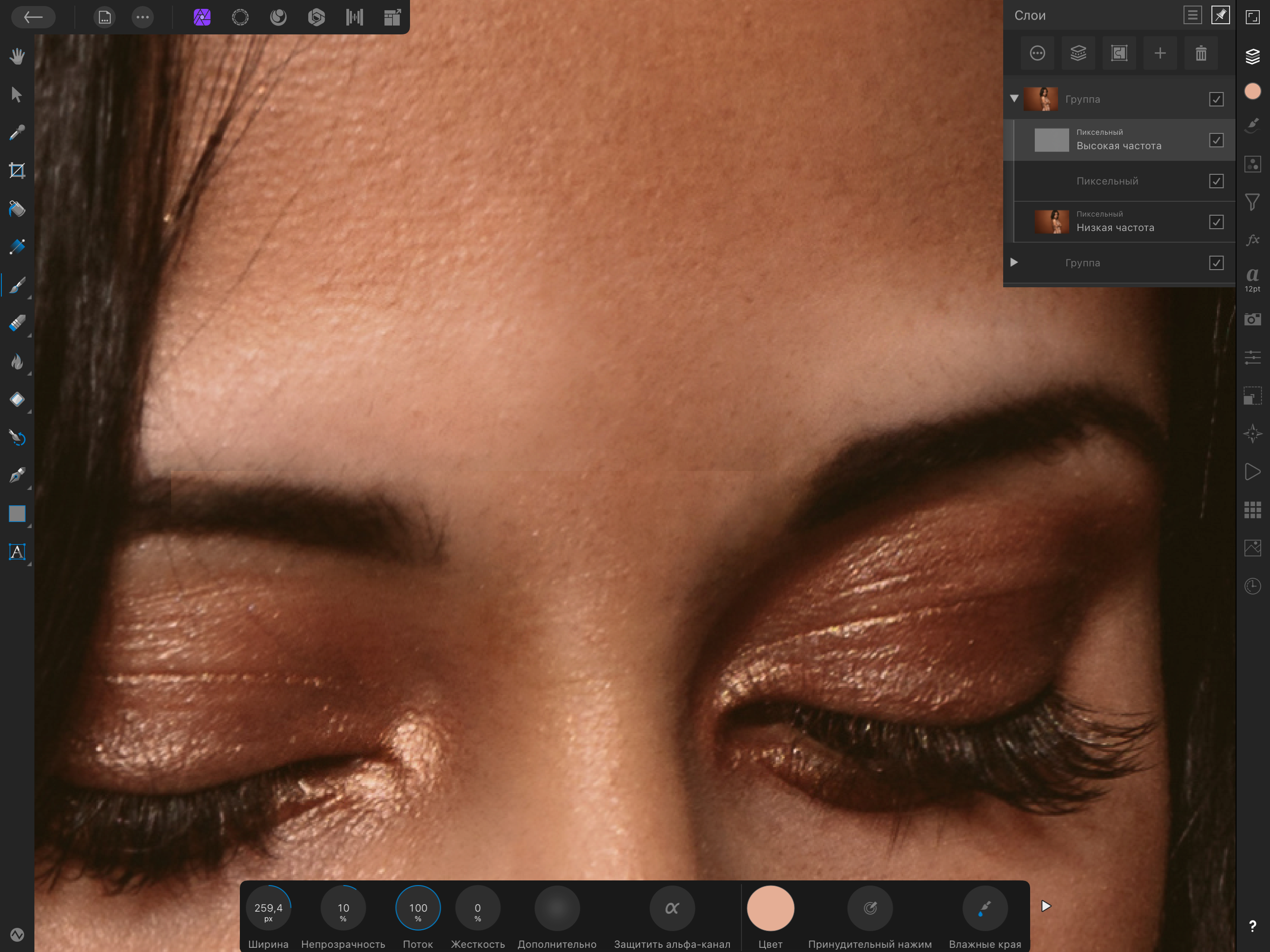Viewport: 1270px width, 952px height.
Task: Tap the back arrow button
Action: tap(33, 17)
